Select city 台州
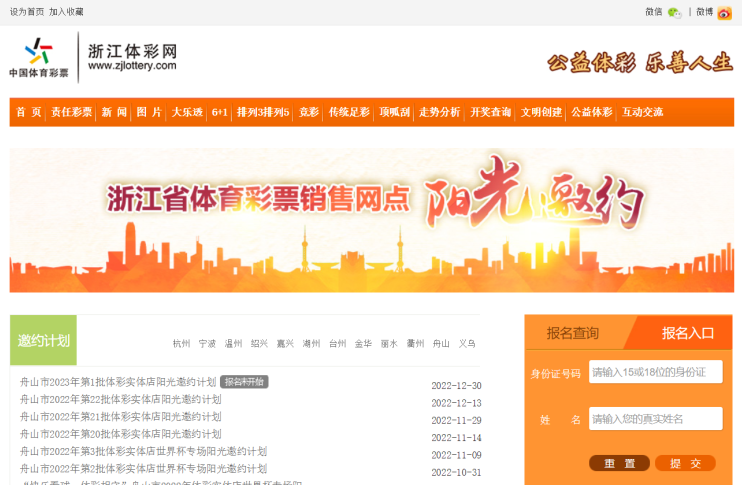Image resolution: width=742 pixels, height=485 pixels. point(337,344)
